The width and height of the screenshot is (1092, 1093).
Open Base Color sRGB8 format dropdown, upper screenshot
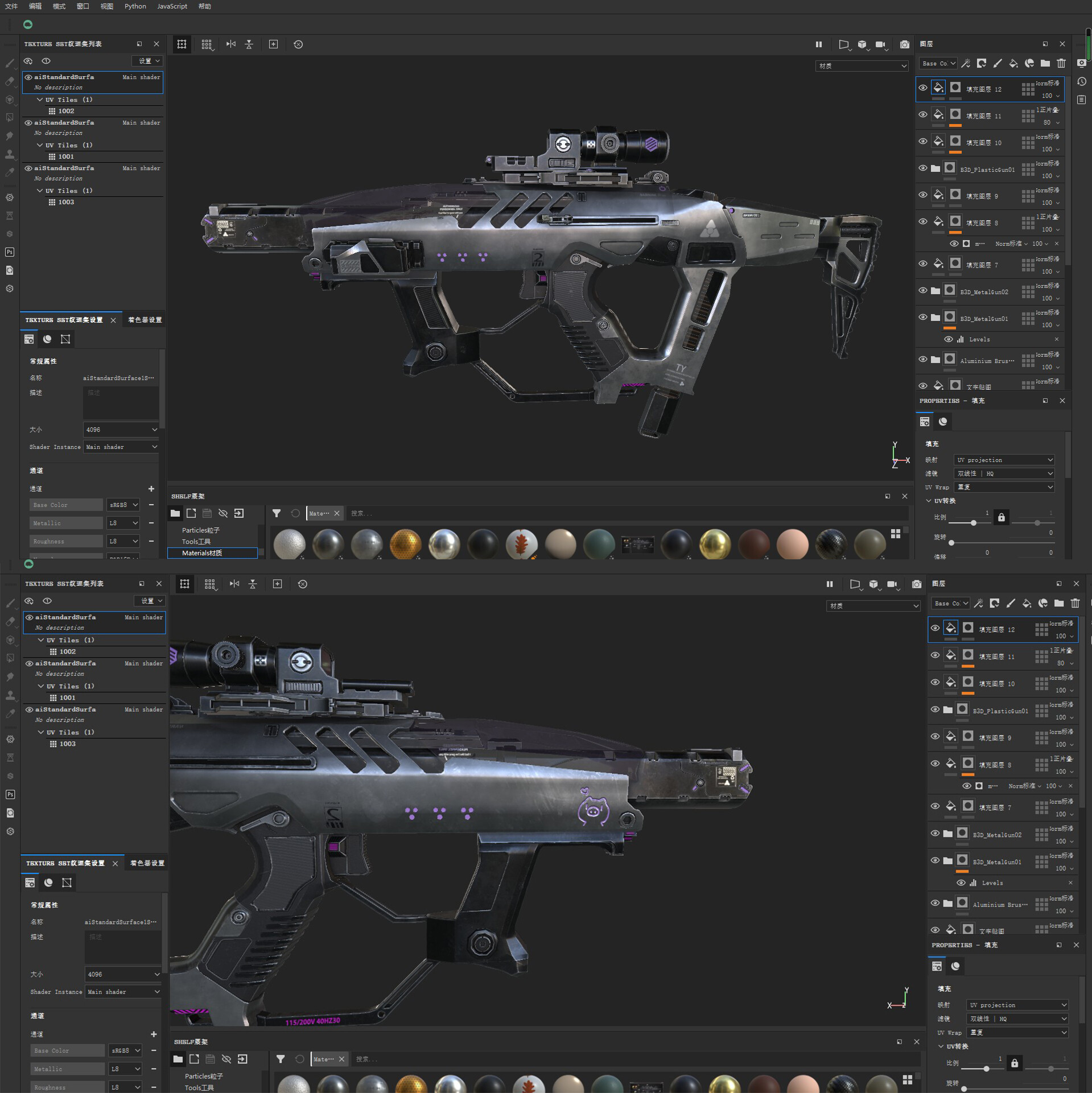123,505
